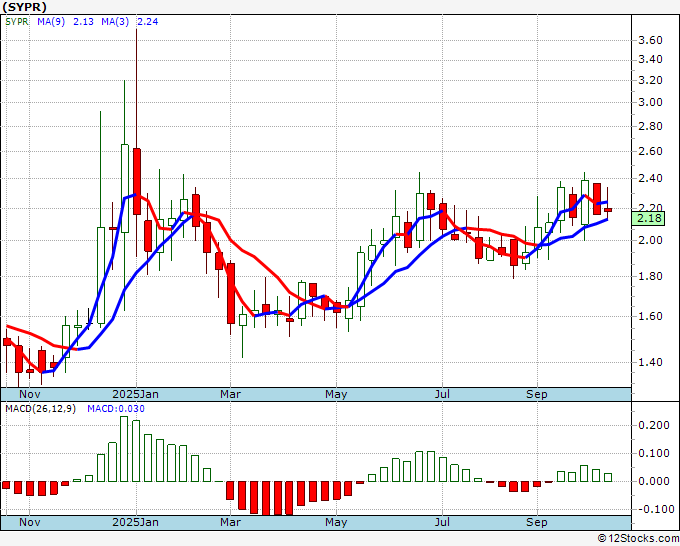Image resolution: width=680 pixels, height=546 pixels.
Task: Click the tallest green MACD histogram bar
Action: click(125, 448)
